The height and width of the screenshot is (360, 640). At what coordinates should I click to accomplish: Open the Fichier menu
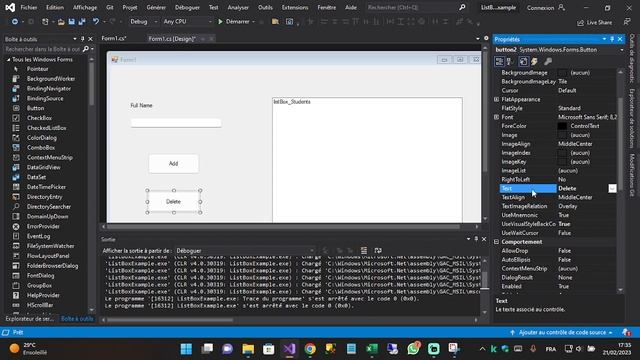click(29, 7)
